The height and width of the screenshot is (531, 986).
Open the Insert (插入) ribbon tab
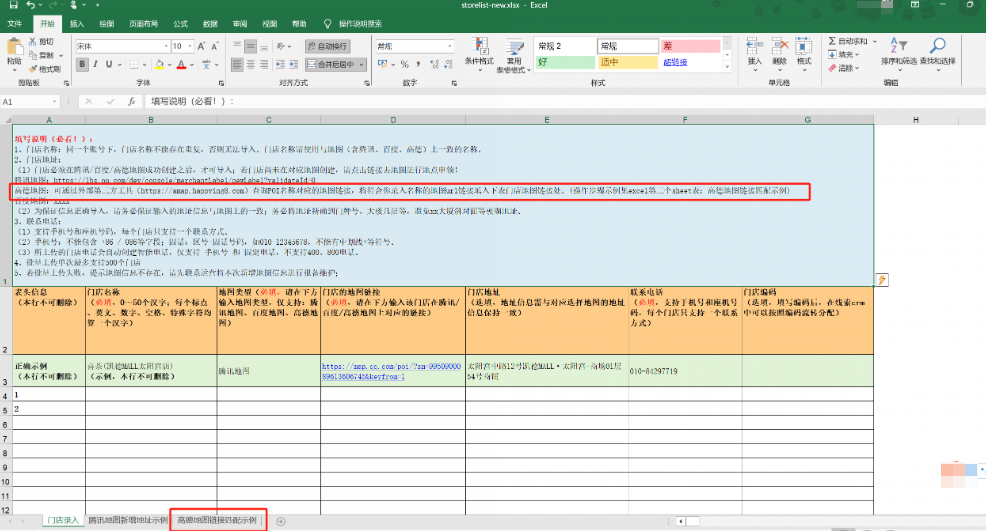77,24
